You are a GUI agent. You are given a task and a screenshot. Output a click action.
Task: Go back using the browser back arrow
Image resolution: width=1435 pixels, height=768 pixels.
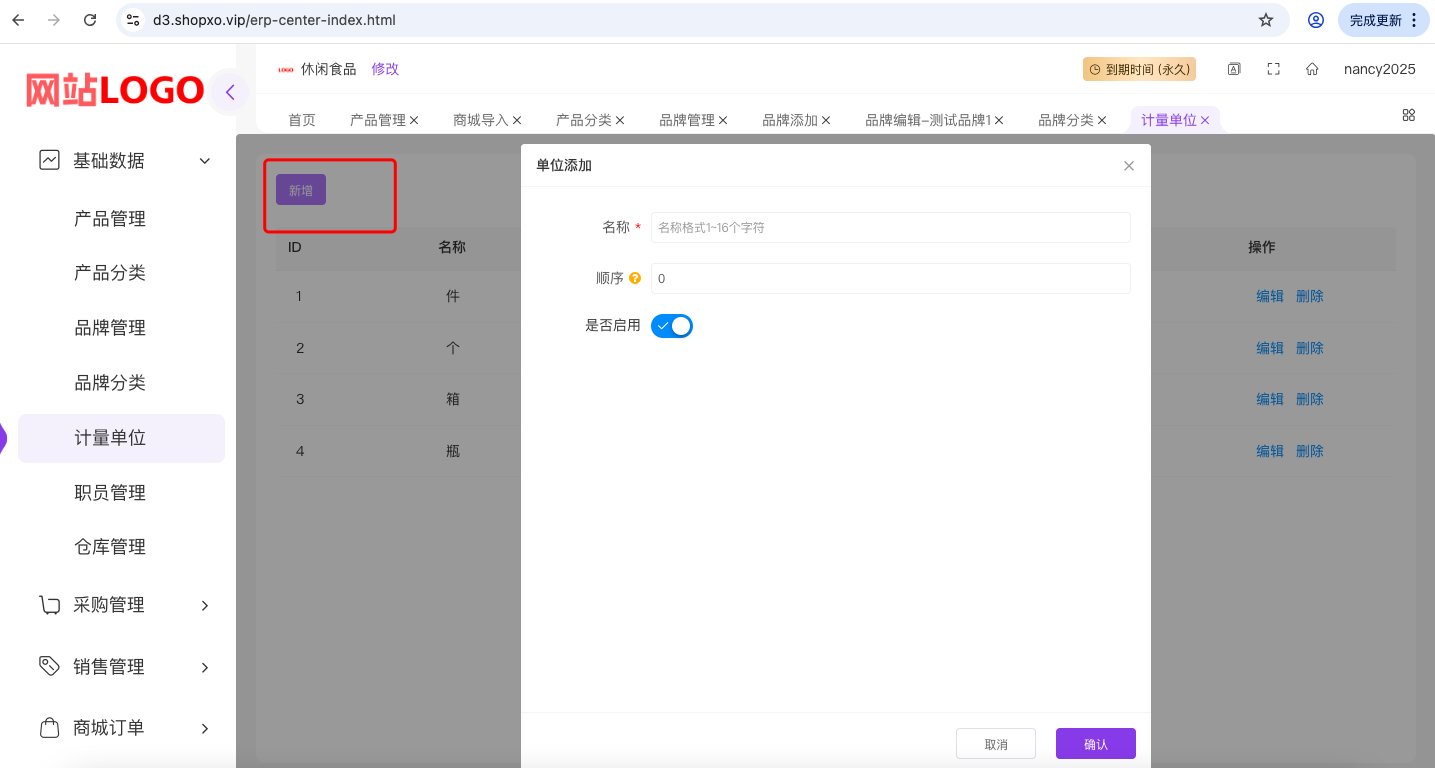click(18, 20)
